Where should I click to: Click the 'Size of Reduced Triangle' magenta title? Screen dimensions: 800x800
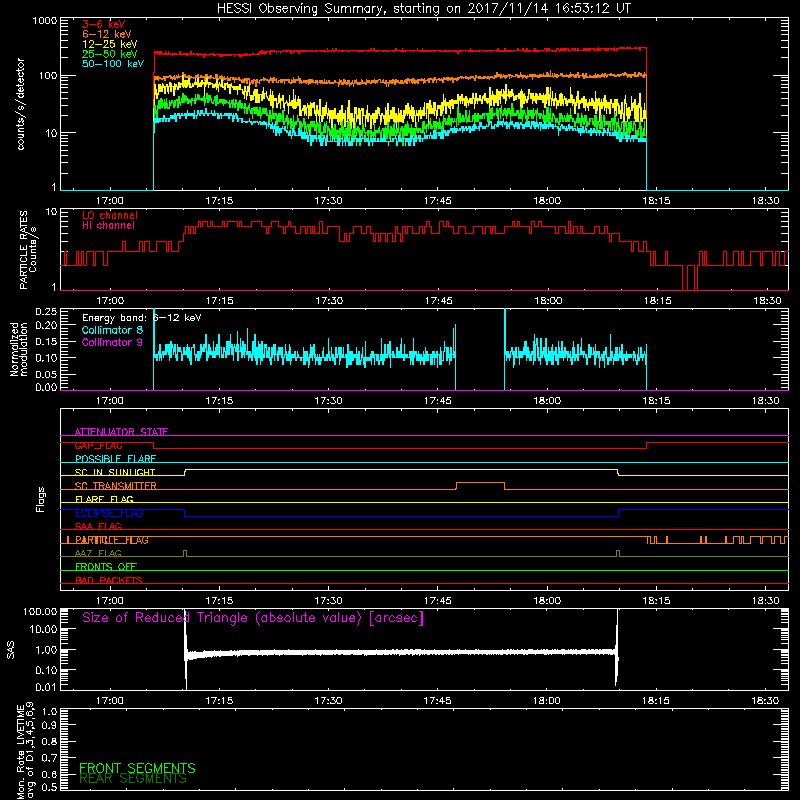point(253,618)
